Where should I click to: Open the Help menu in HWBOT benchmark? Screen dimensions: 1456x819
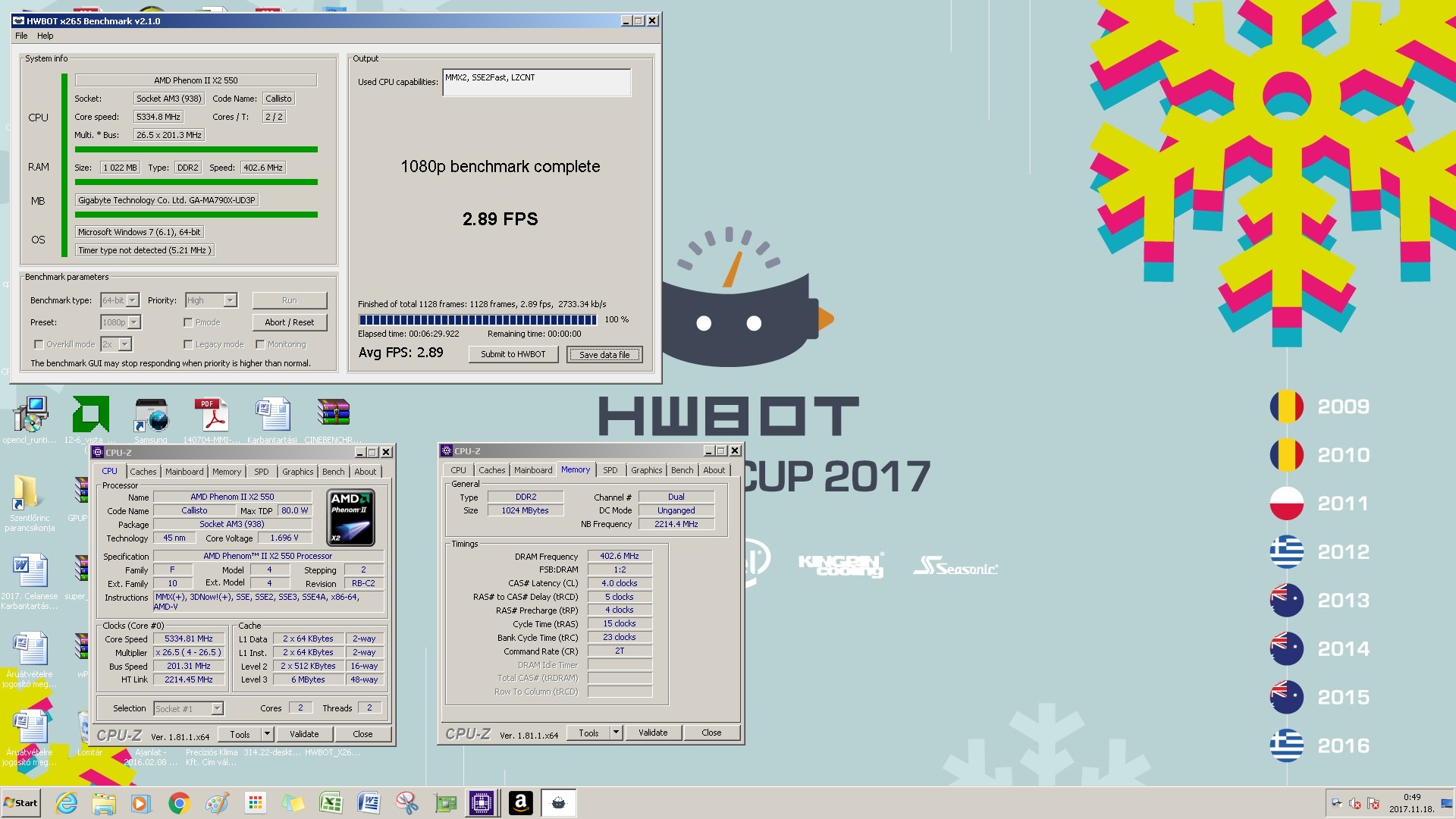(x=45, y=36)
